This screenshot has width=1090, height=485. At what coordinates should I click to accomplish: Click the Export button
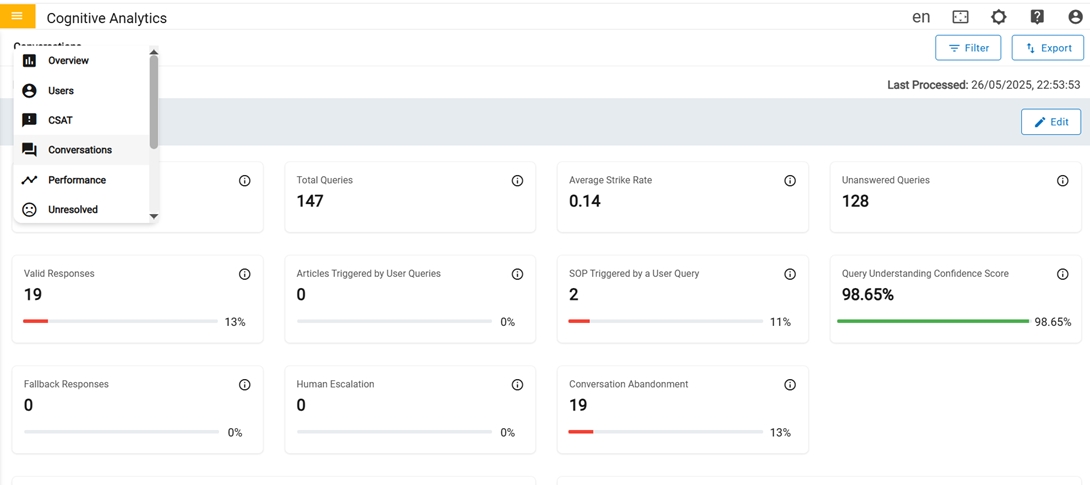[1047, 48]
